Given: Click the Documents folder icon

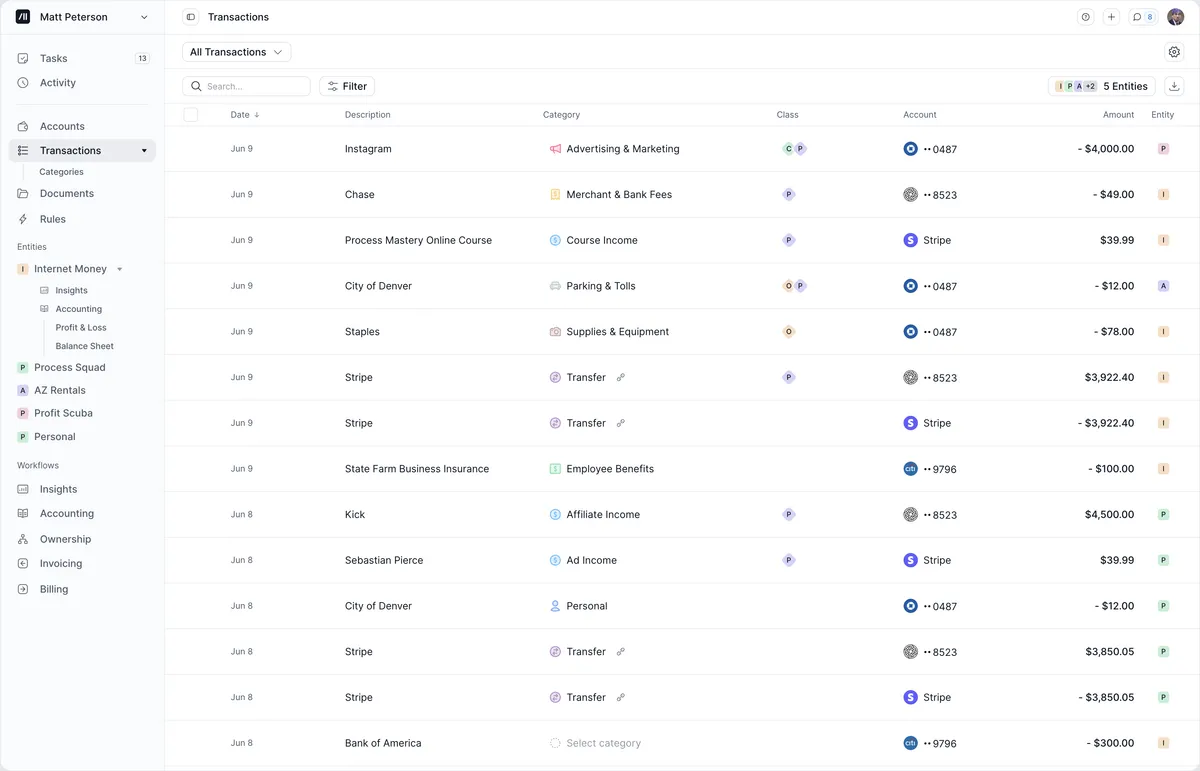Looking at the screenshot, I should tap(23, 194).
